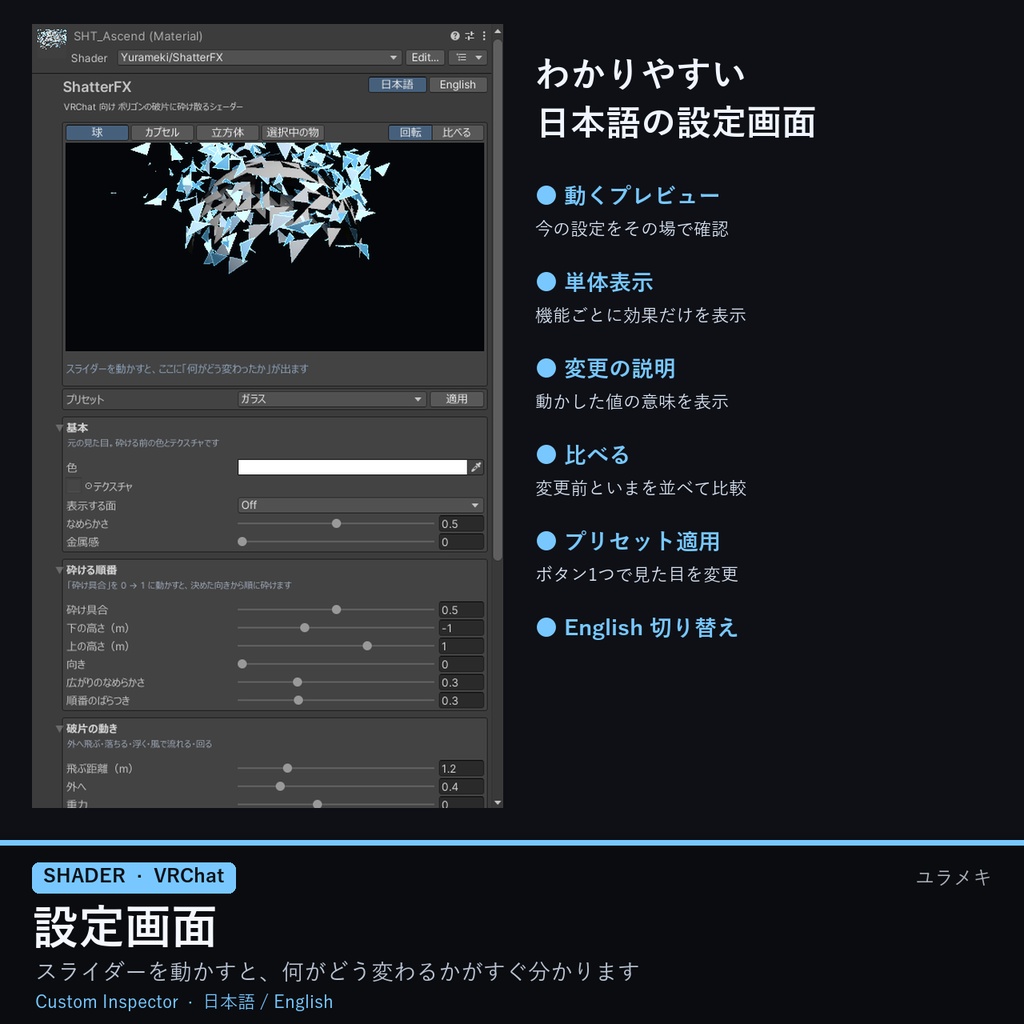Click the Custom Inspector footer text

[x=106, y=1002]
